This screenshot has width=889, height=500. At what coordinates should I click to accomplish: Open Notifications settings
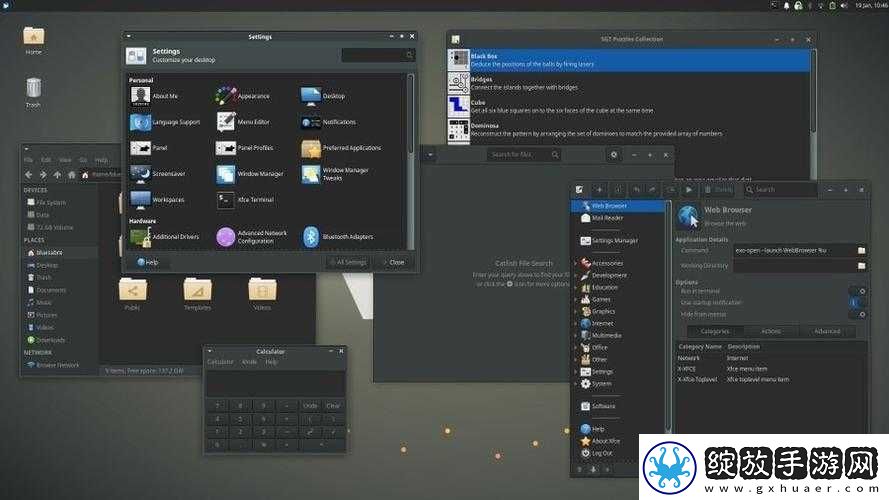[x=328, y=122]
